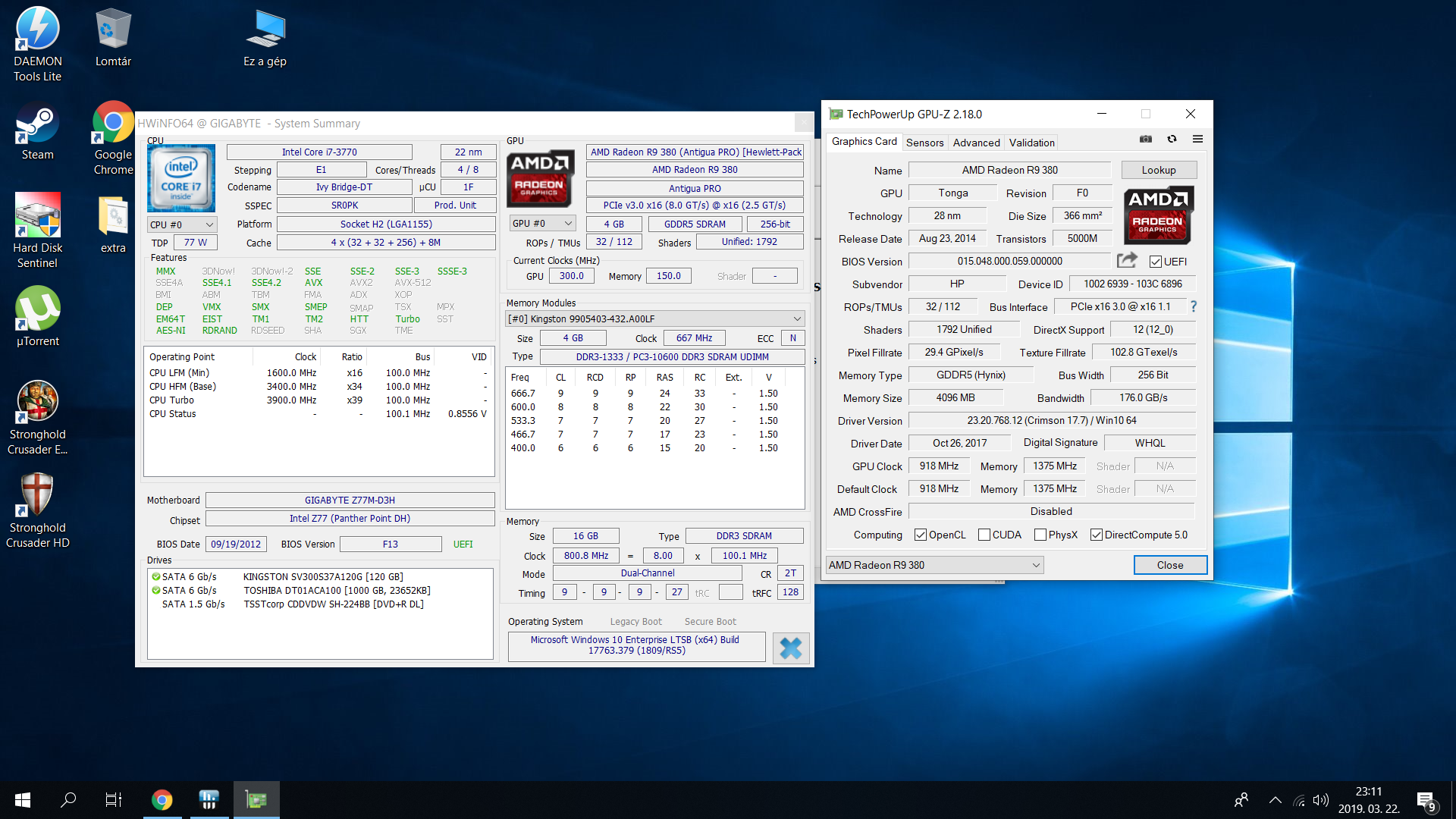Click the Motherboard GIGABYTE Z77M-D3H field
Image resolution: width=1456 pixels, height=819 pixels.
point(350,500)
